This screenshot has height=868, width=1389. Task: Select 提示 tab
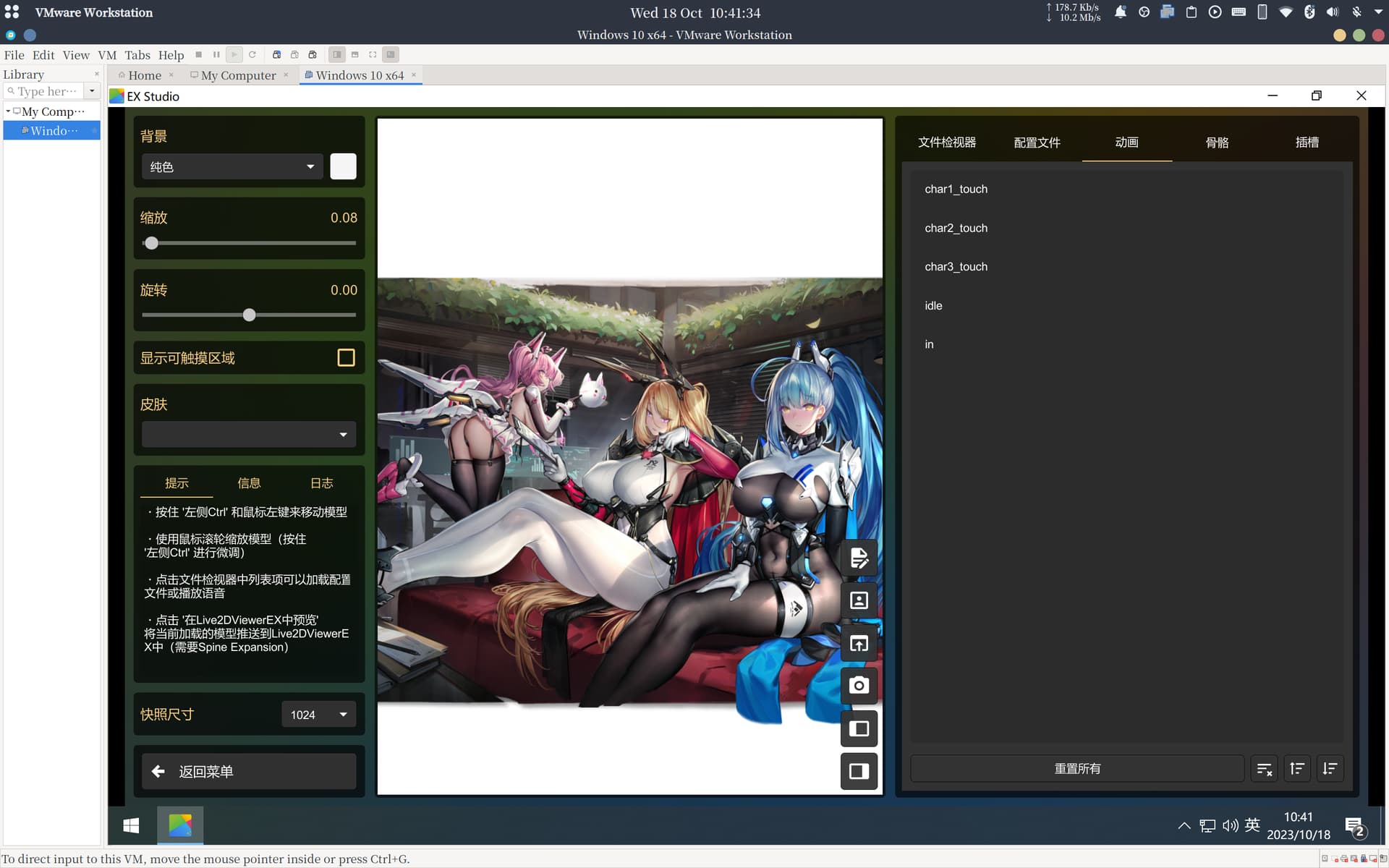click(177, 483)
